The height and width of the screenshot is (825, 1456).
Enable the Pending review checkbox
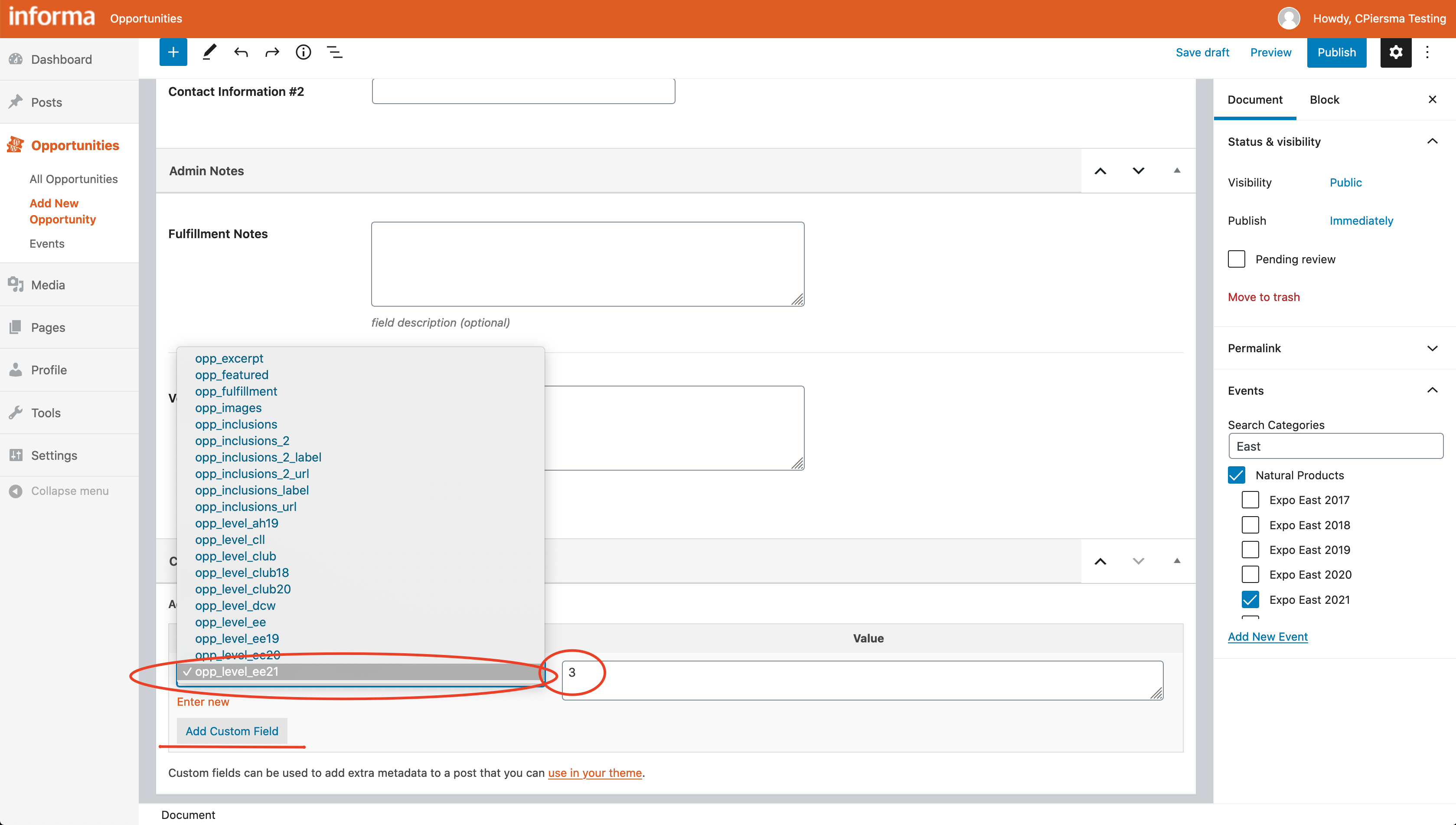pos(1237,259)
